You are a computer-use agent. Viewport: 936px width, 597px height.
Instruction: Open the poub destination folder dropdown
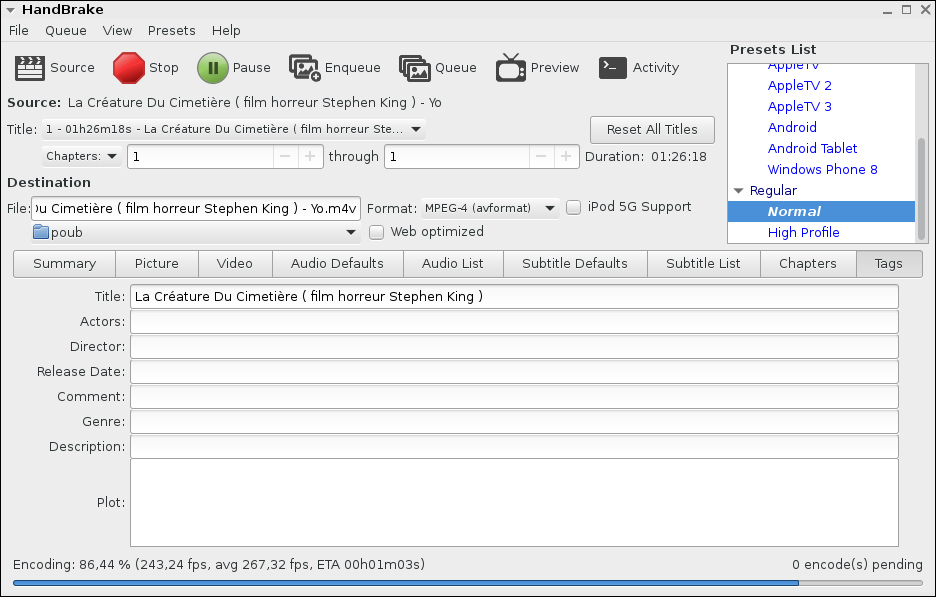tap(196, 232)
